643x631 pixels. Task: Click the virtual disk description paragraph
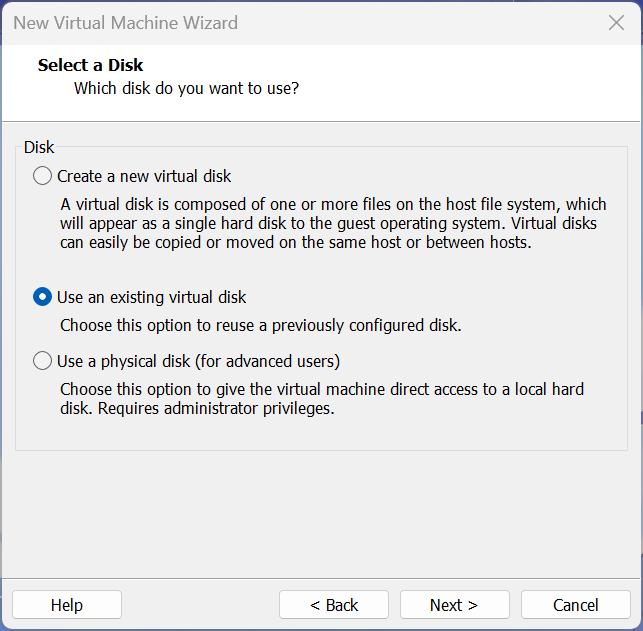[x=333, y=223]
